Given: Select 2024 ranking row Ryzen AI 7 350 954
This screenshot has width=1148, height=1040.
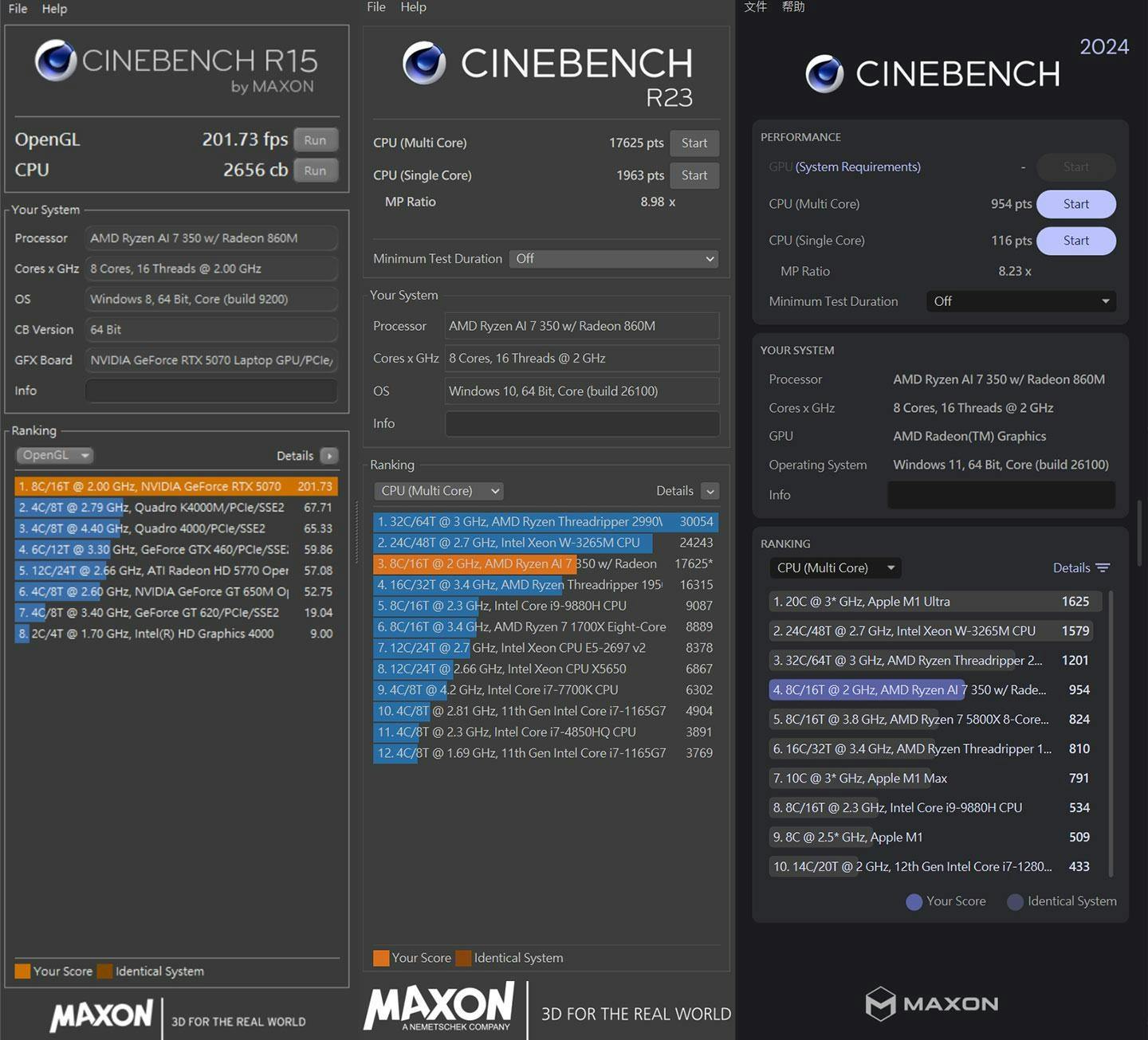Looking at the screenshot, I should (935, 690).
